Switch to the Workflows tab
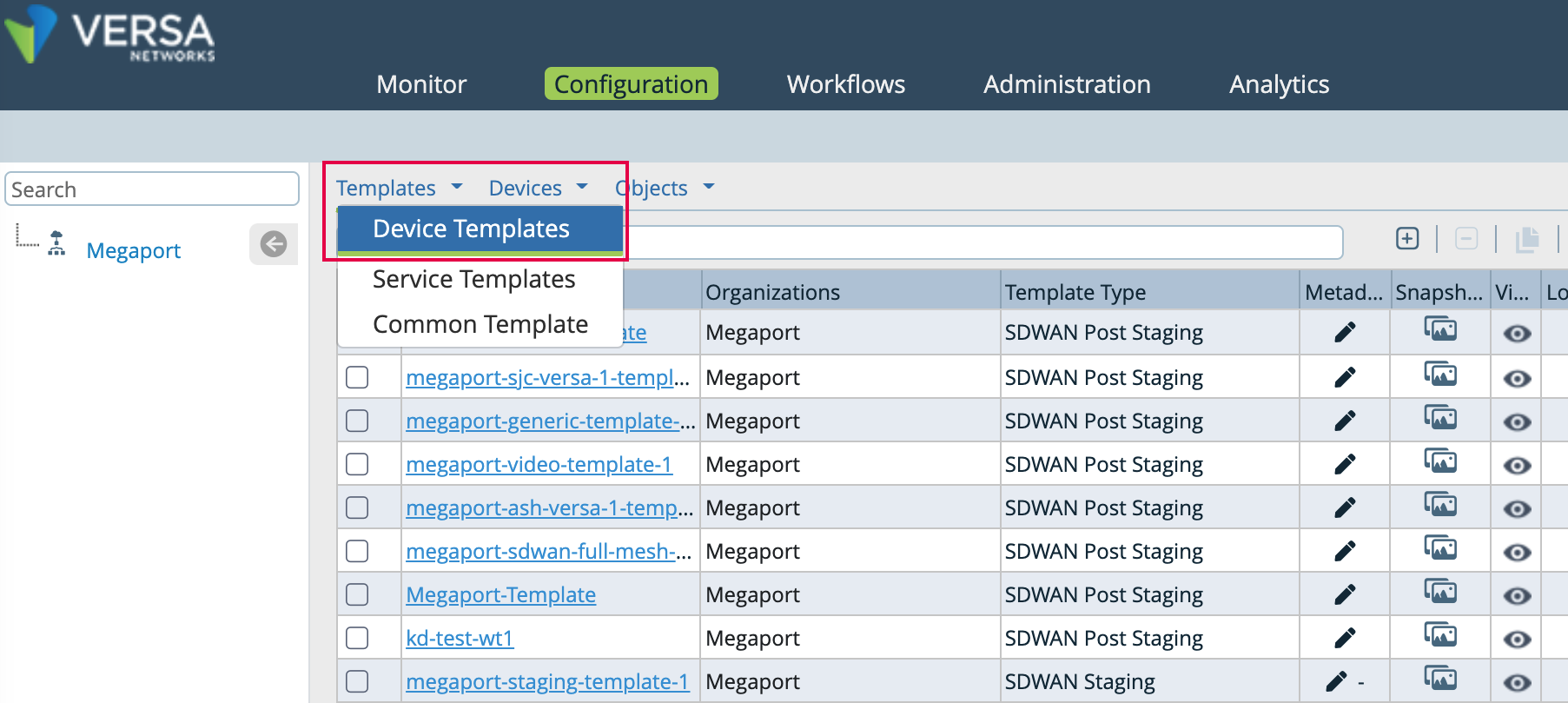Viewport: 1568px width, 703px height. 845,84
